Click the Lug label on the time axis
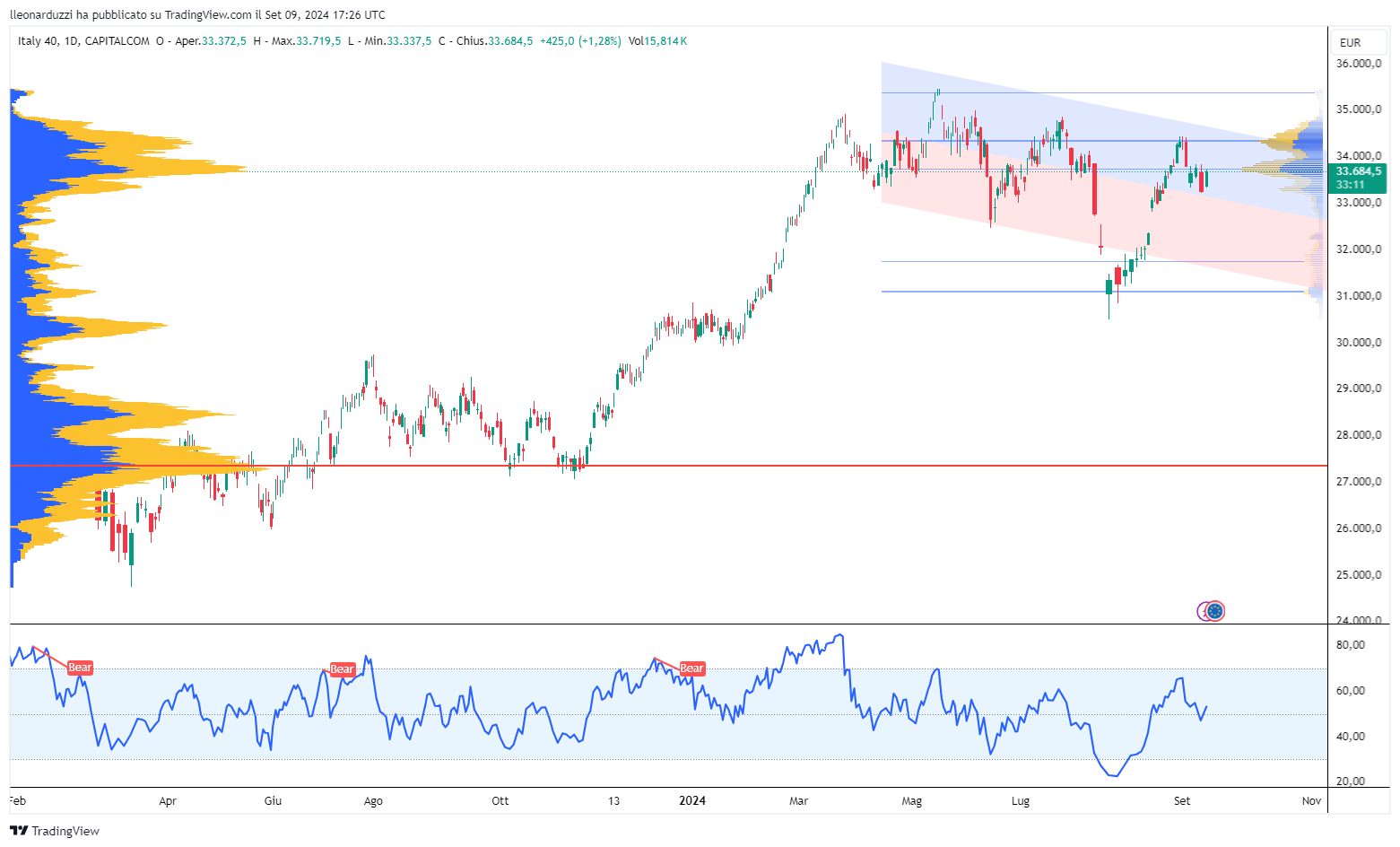The height and width of the screenshot is (847, 1400). pyautogui.click(x=1021, y=801)
